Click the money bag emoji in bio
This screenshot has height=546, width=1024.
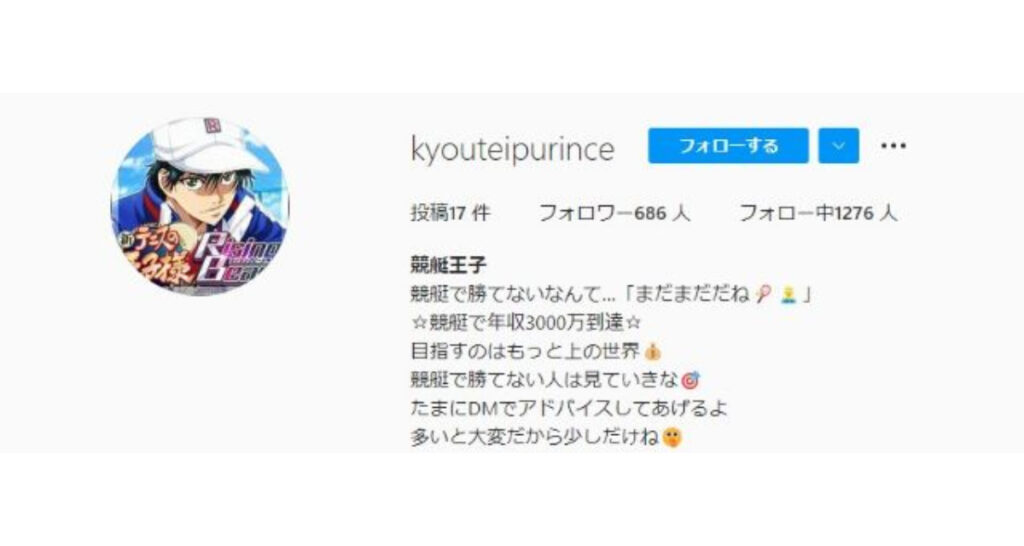coord(652,352)
